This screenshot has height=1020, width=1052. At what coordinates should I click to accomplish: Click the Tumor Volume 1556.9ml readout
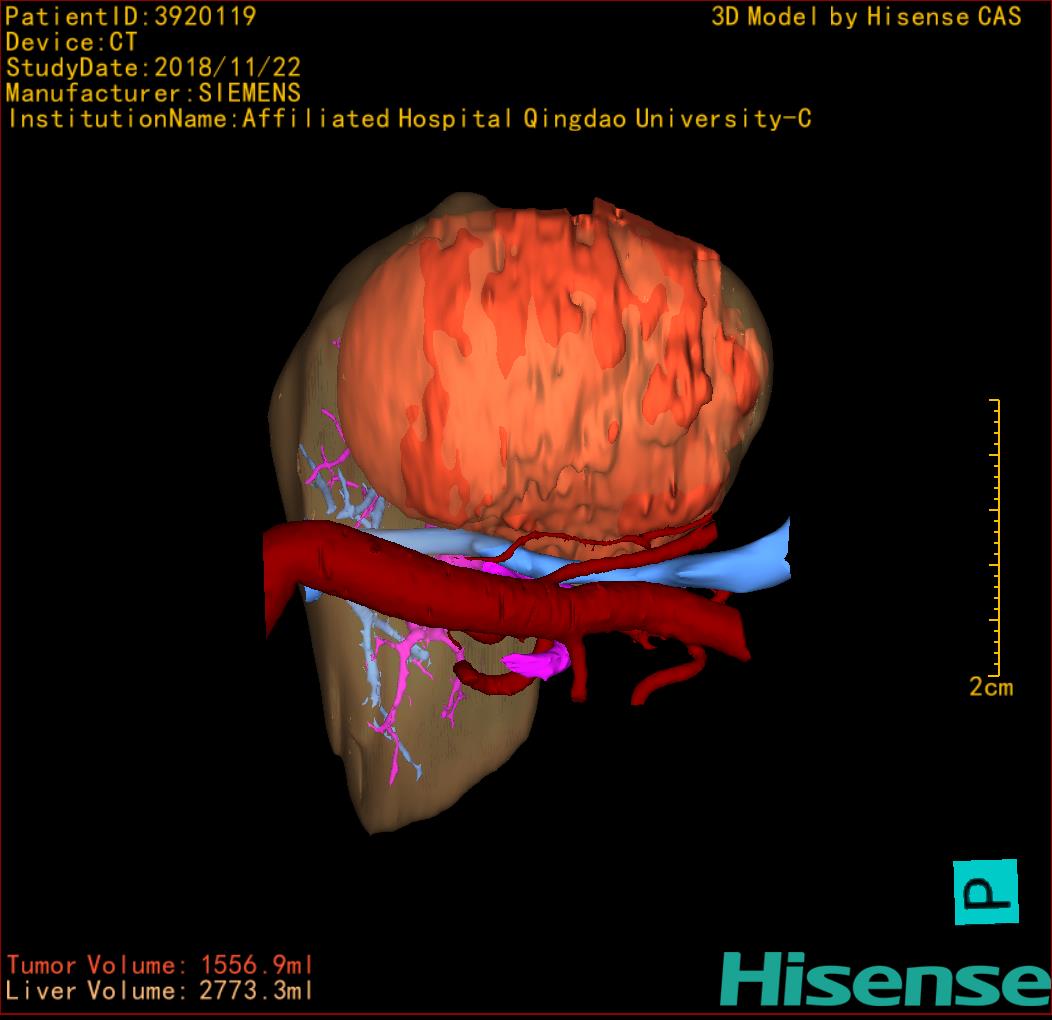160,965
